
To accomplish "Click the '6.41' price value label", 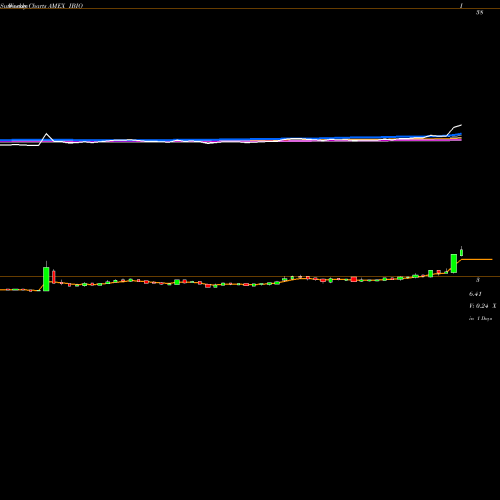I will pos(475,294).
